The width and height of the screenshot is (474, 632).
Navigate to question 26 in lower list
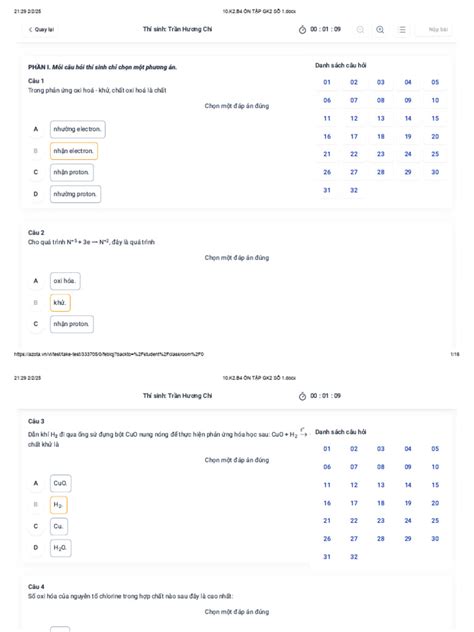point(327,539)
